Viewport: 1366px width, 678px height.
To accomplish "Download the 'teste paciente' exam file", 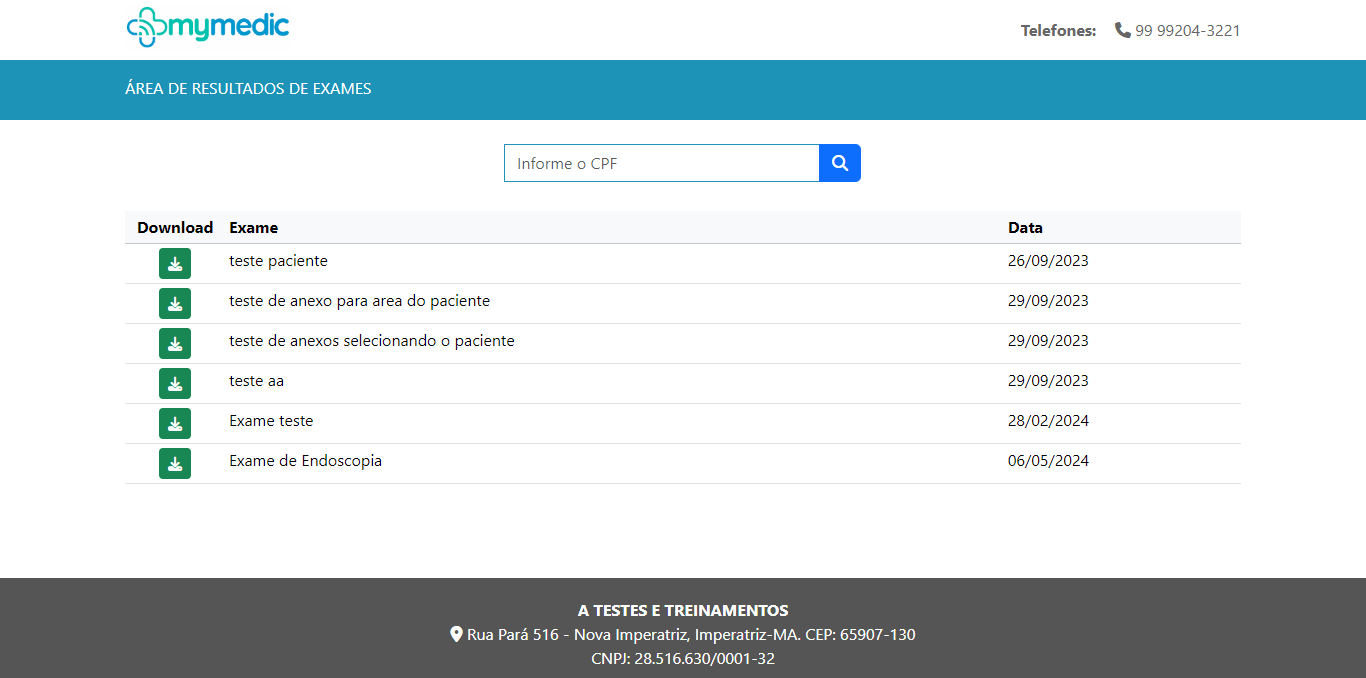I will point(175,263).
